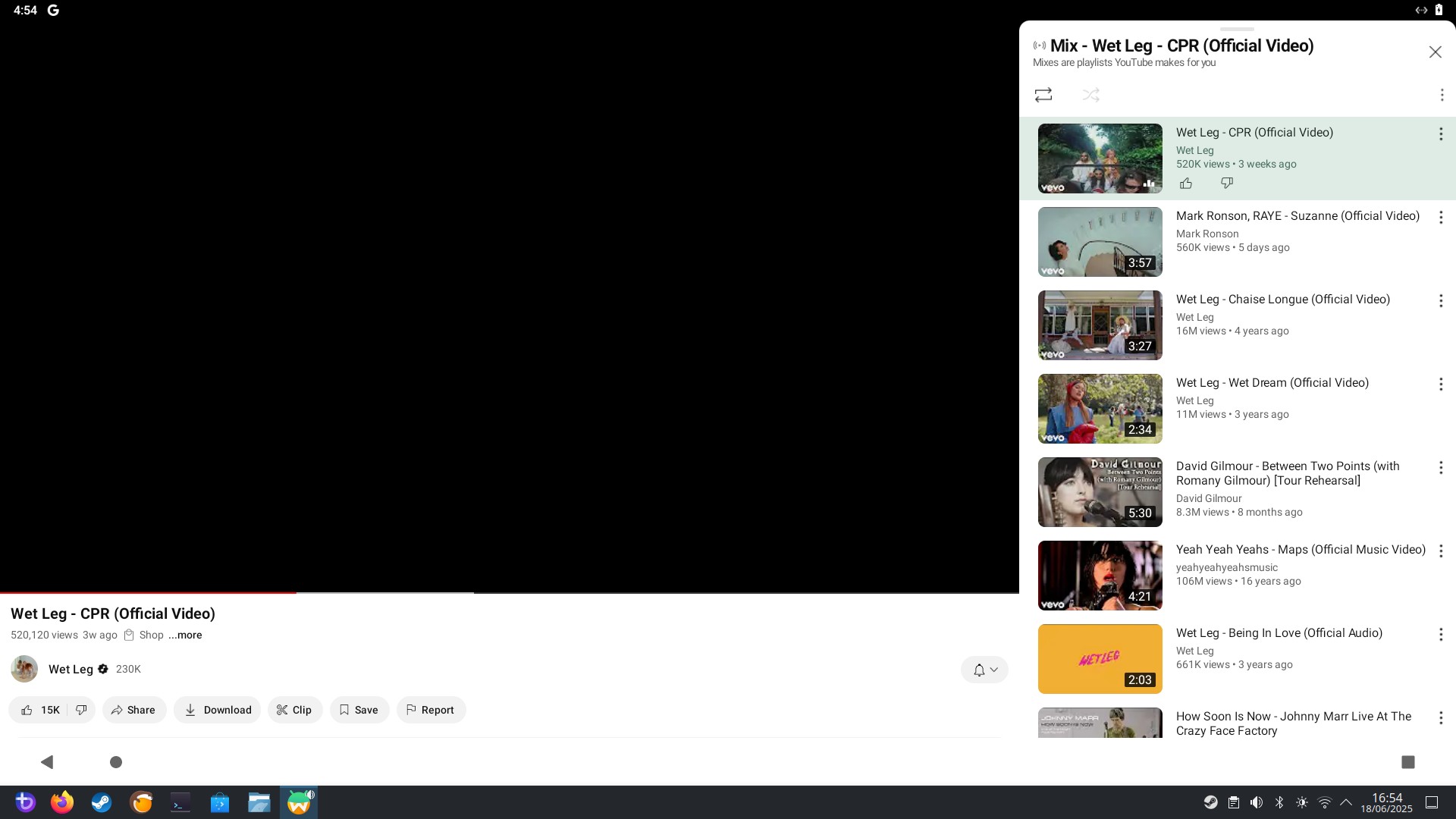Open options for Wet Dream row
Viewport: 1456px width, 819px height.
coord(1441,384)
